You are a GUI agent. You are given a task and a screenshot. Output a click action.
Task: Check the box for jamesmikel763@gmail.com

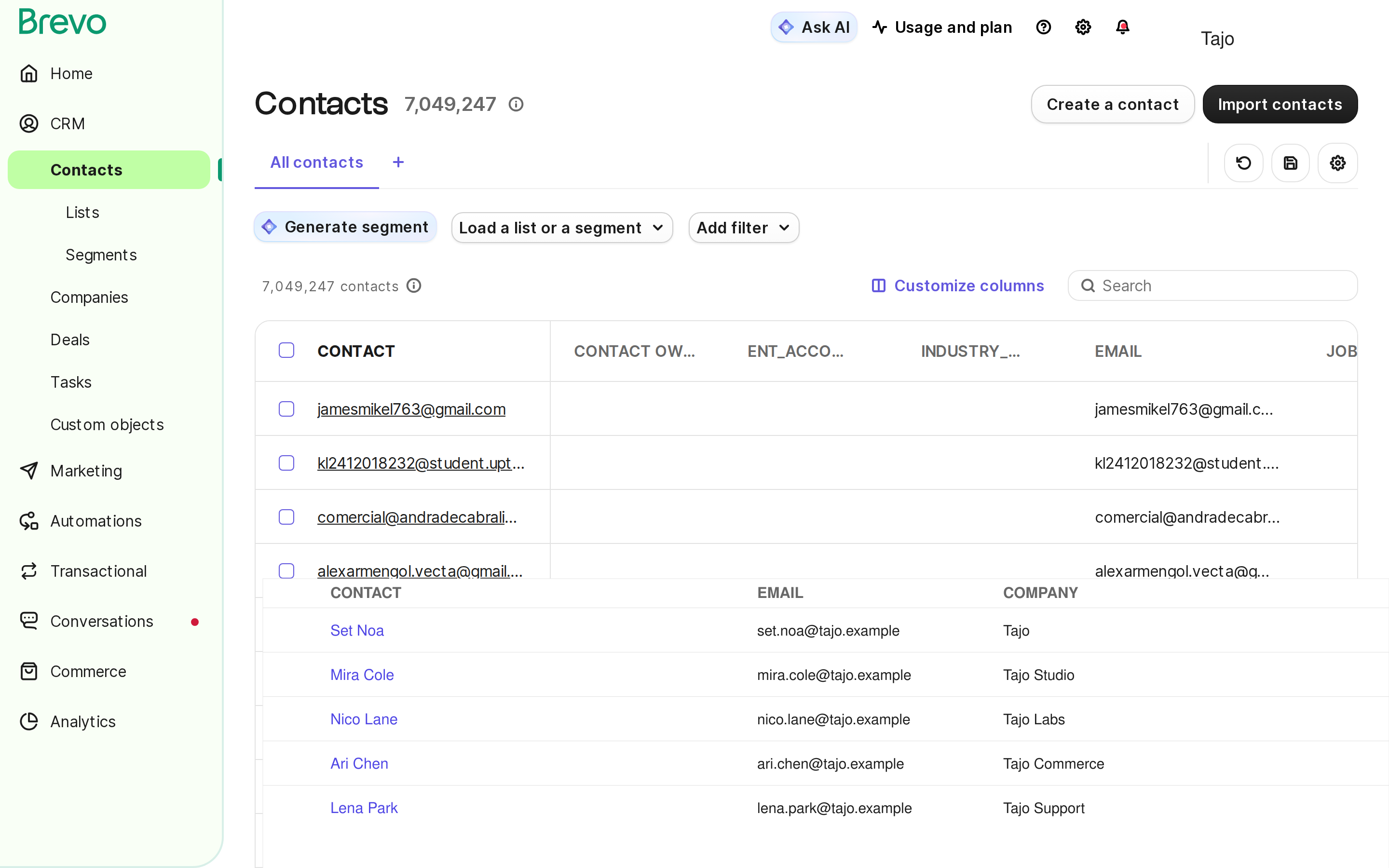pos(286,409)
